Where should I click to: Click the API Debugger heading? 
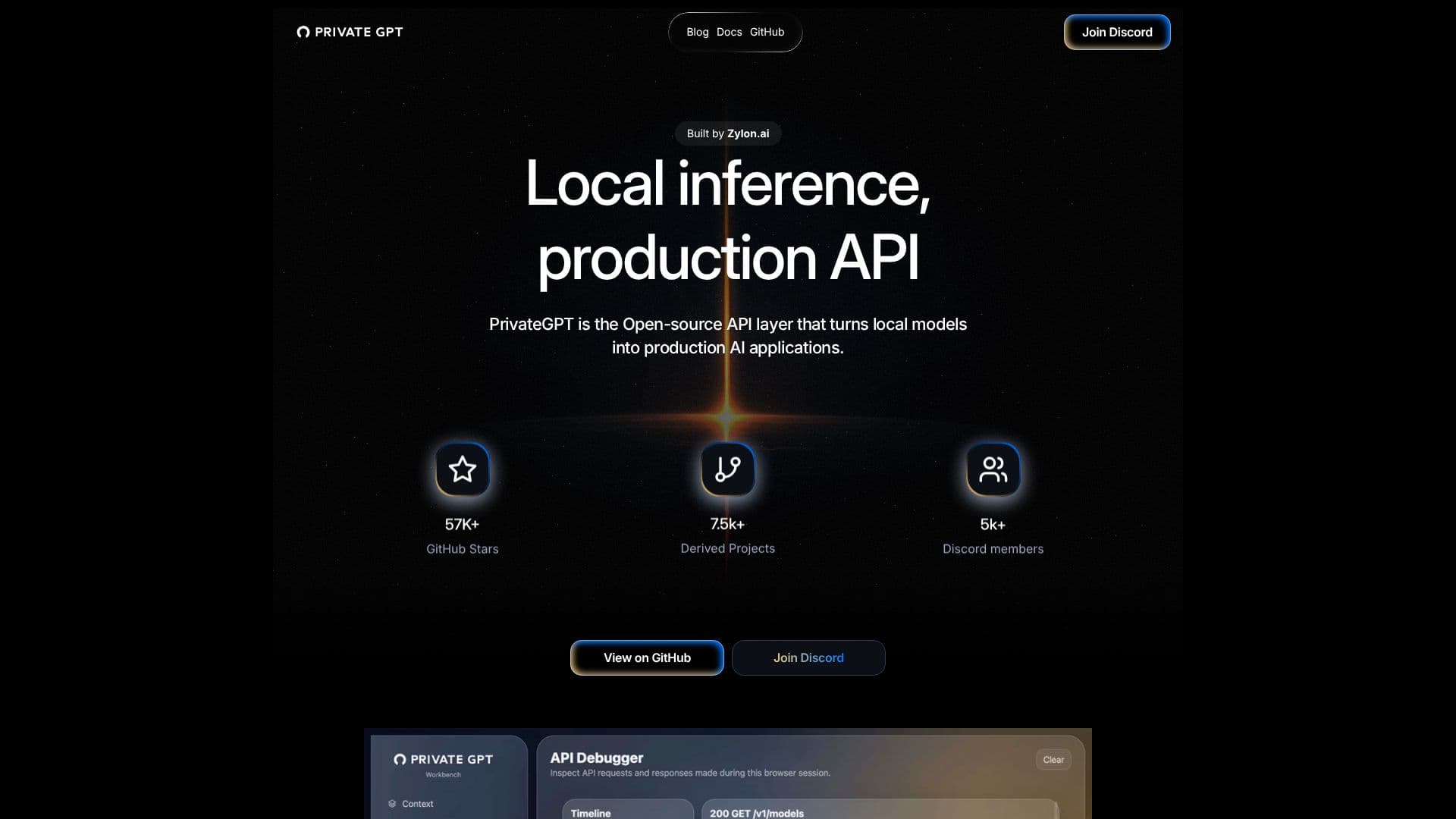click(x=597, y=758)
